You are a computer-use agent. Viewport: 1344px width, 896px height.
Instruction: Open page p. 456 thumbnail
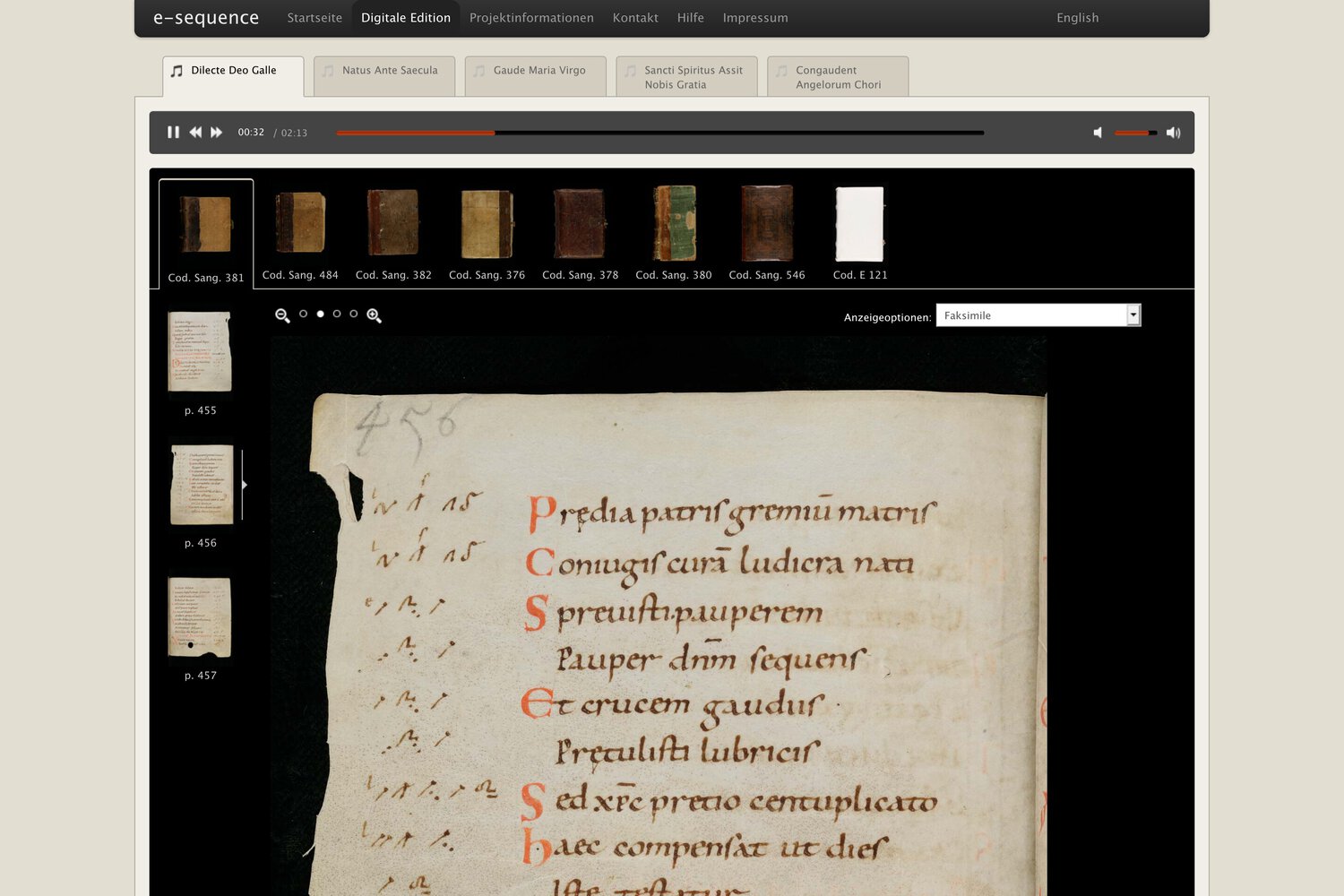202,485
